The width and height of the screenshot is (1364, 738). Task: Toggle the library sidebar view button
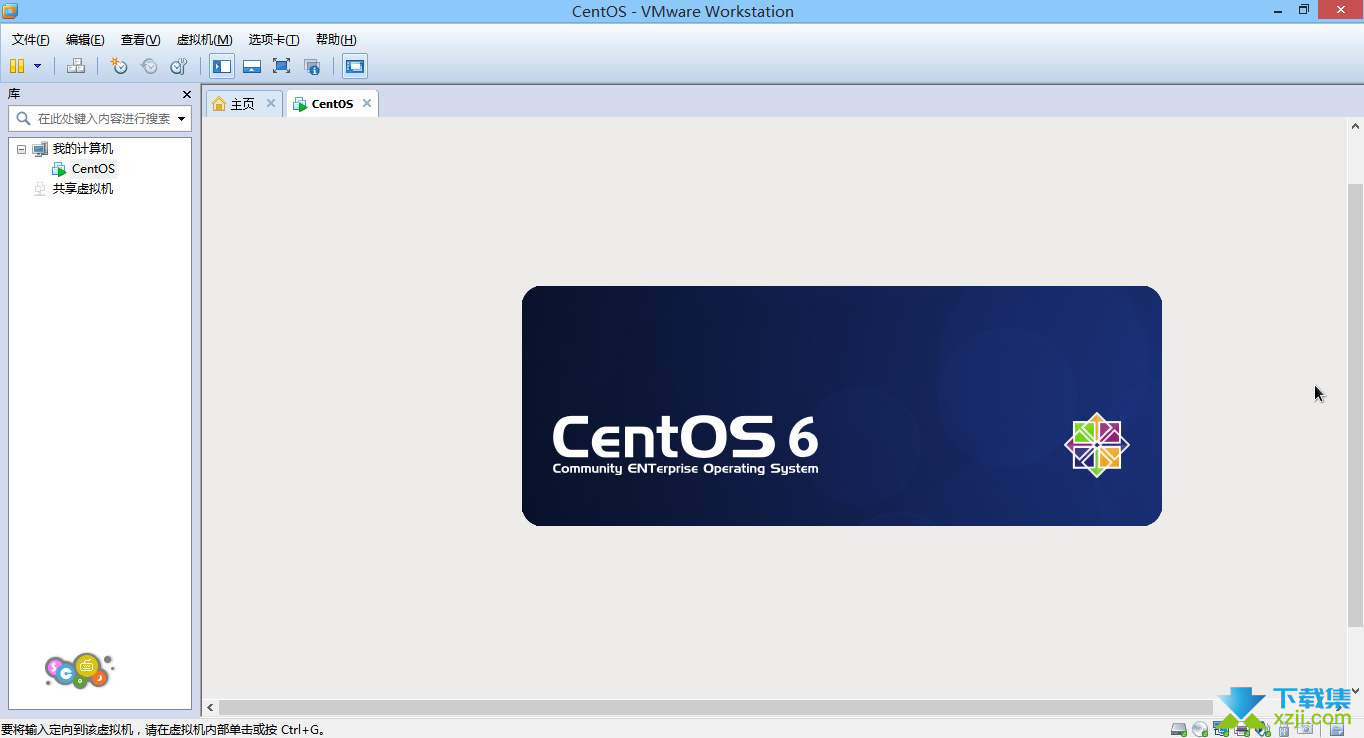[222, 66]
